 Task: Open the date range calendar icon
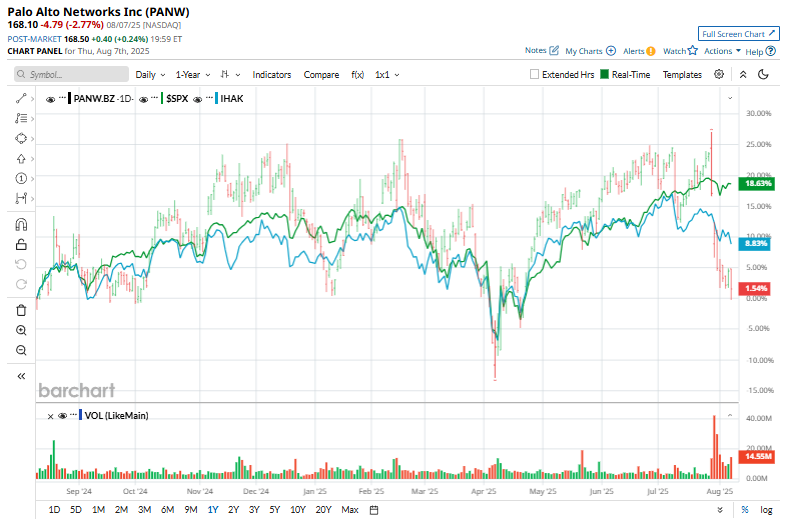point(374,510)
